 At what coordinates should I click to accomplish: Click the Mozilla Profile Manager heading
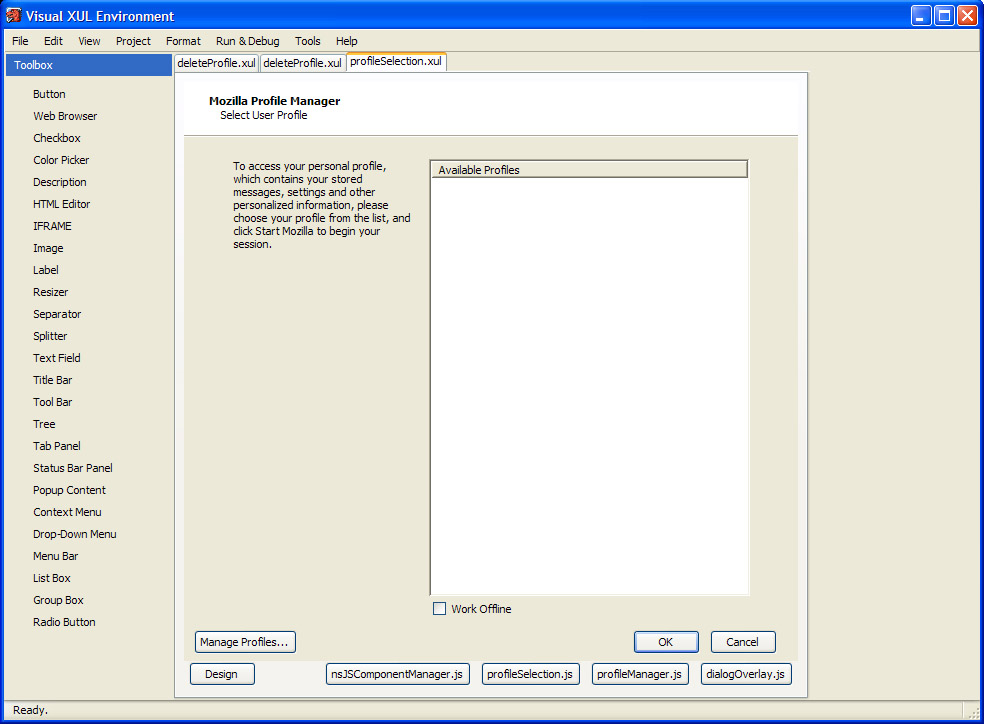[274, 100]
